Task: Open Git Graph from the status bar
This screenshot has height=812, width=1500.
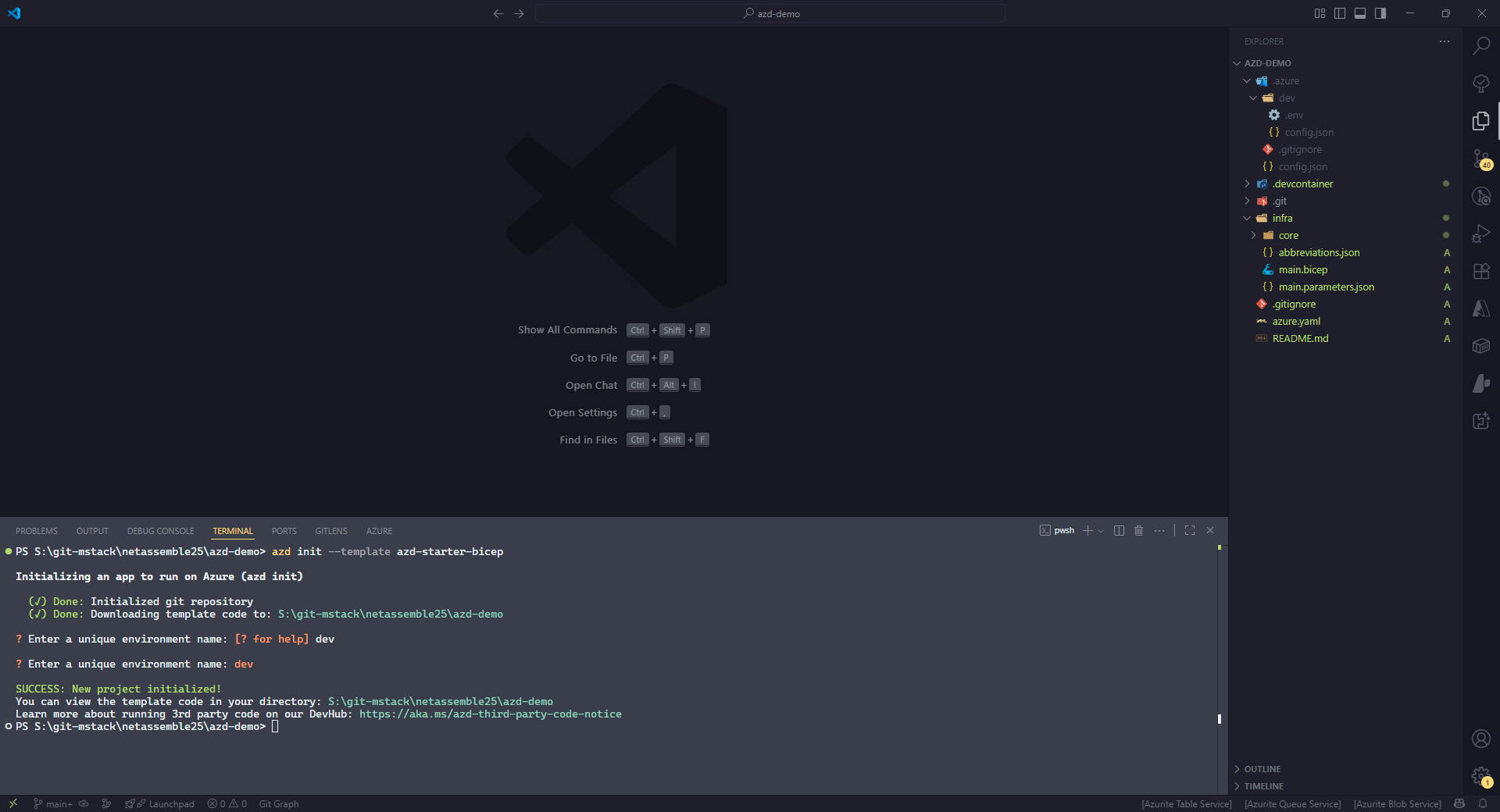Action: (x=278, y=803)
